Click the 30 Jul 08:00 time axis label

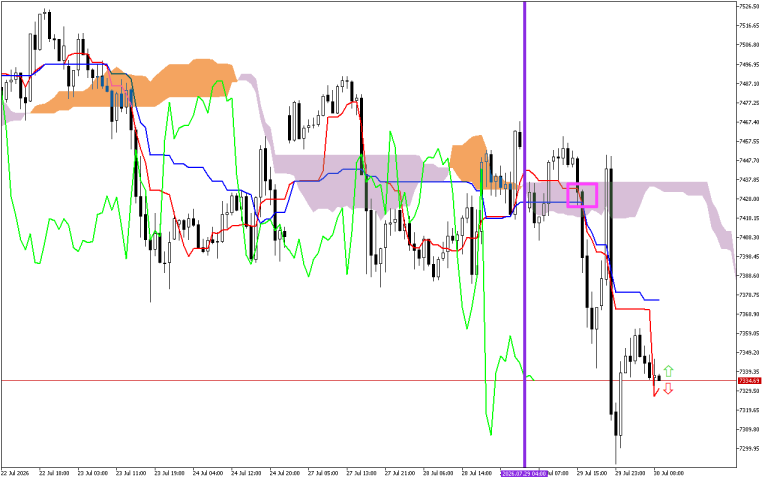coord(669,474)
